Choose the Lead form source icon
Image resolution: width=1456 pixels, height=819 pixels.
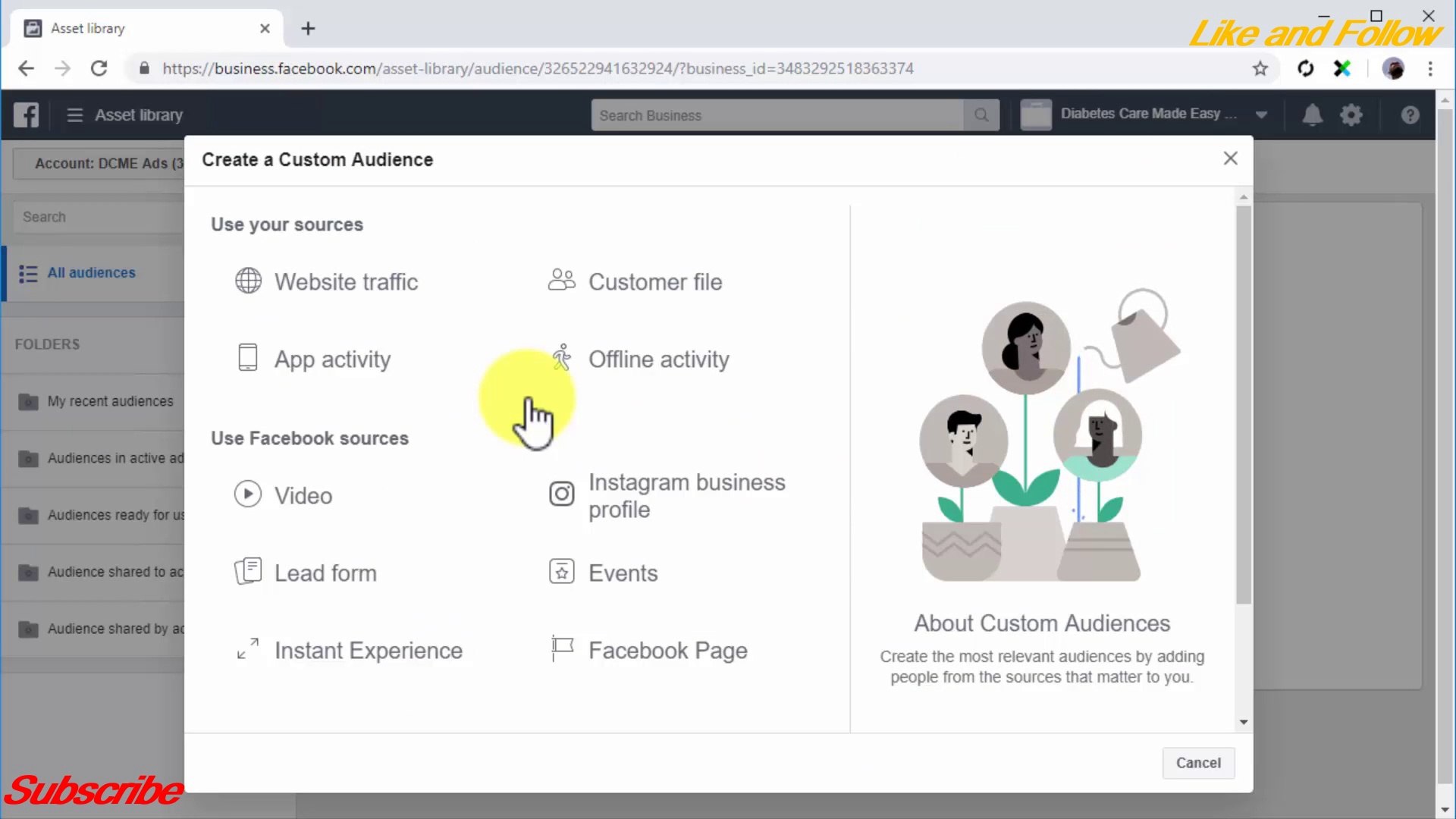[x=247, y=571]
